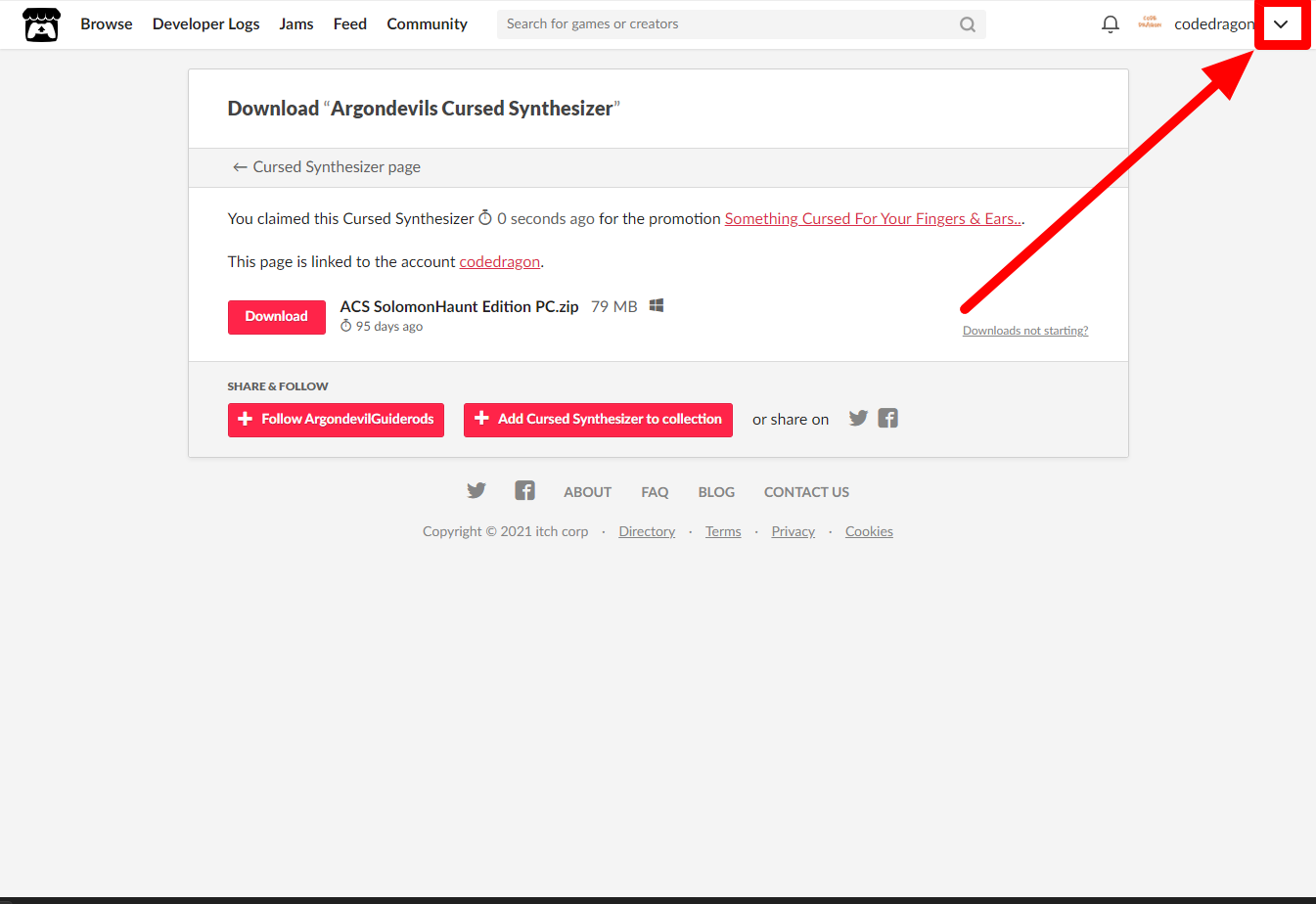
Task: Open the Something Cursed promotion link
Action: [873, 219]
